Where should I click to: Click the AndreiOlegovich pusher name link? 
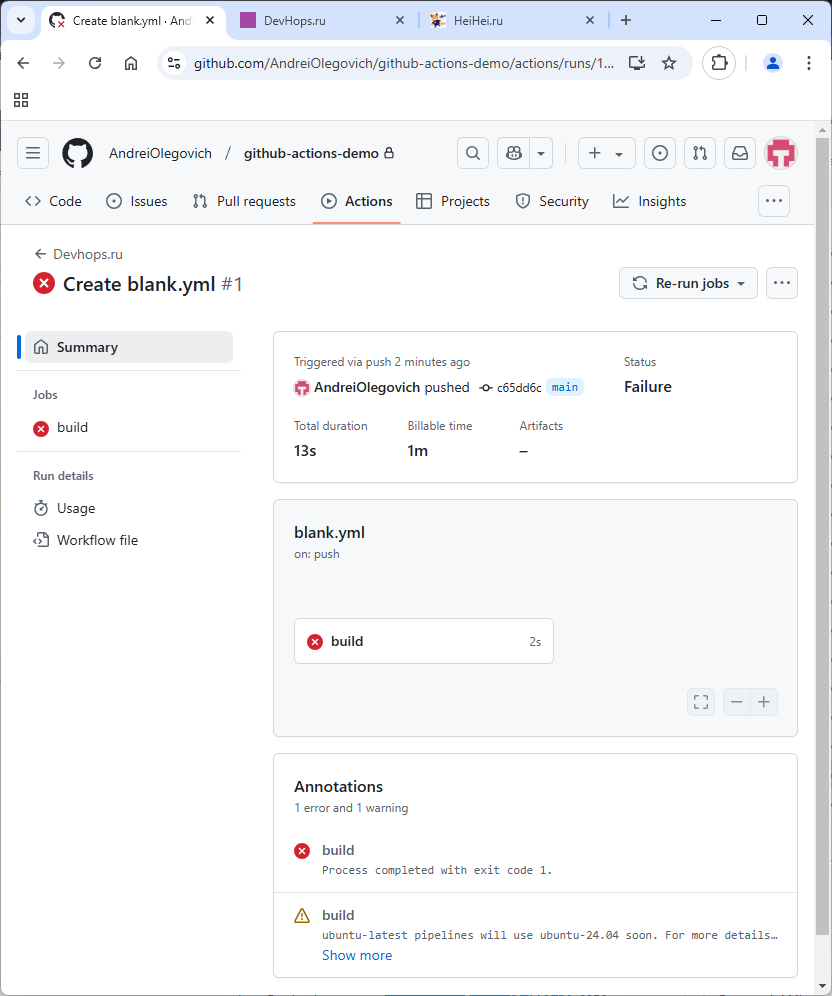(x=367, y=387)
